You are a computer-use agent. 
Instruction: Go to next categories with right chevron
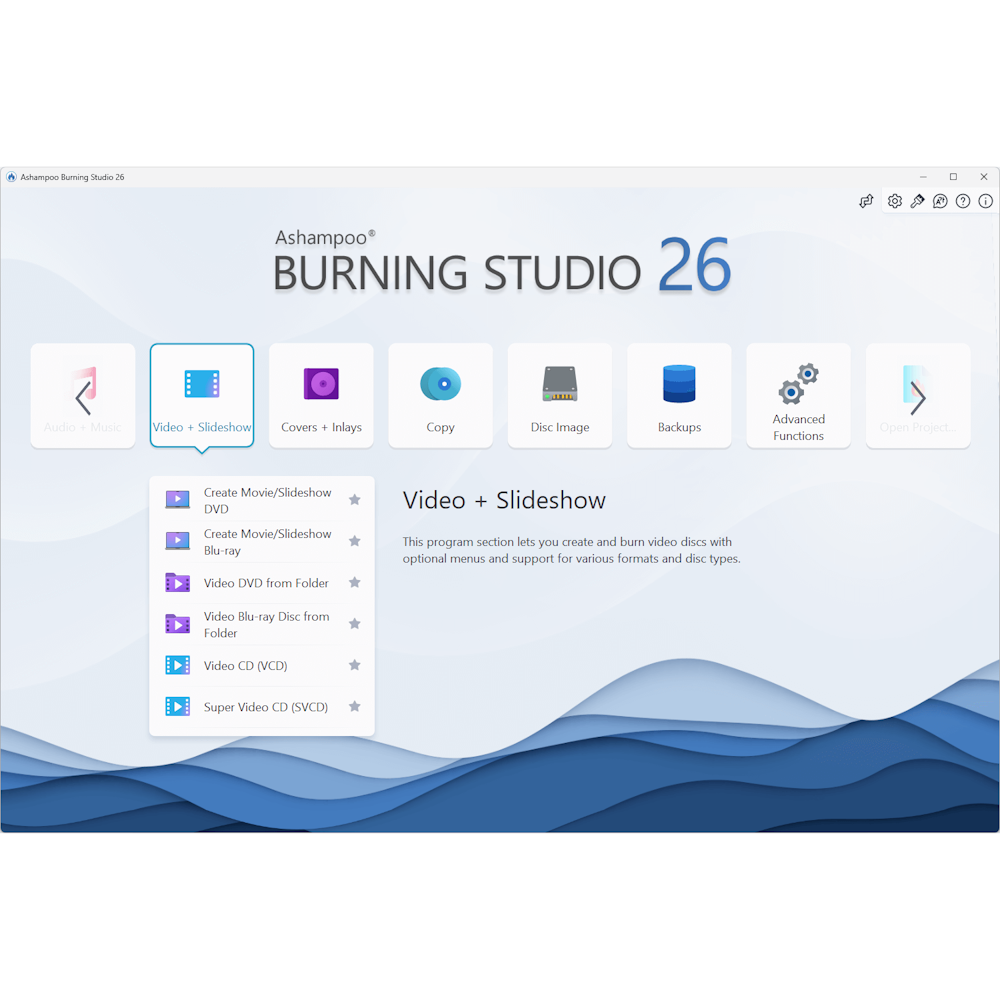(x=918, y=398)
